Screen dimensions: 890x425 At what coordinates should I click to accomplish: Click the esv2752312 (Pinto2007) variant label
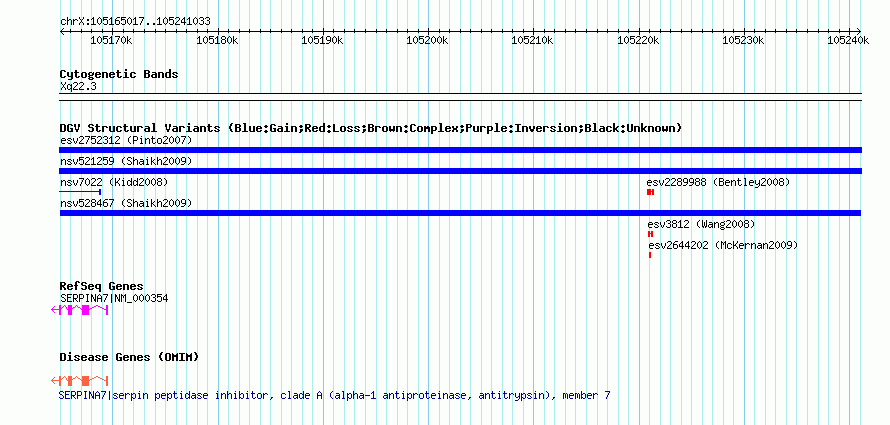[126, 140]
